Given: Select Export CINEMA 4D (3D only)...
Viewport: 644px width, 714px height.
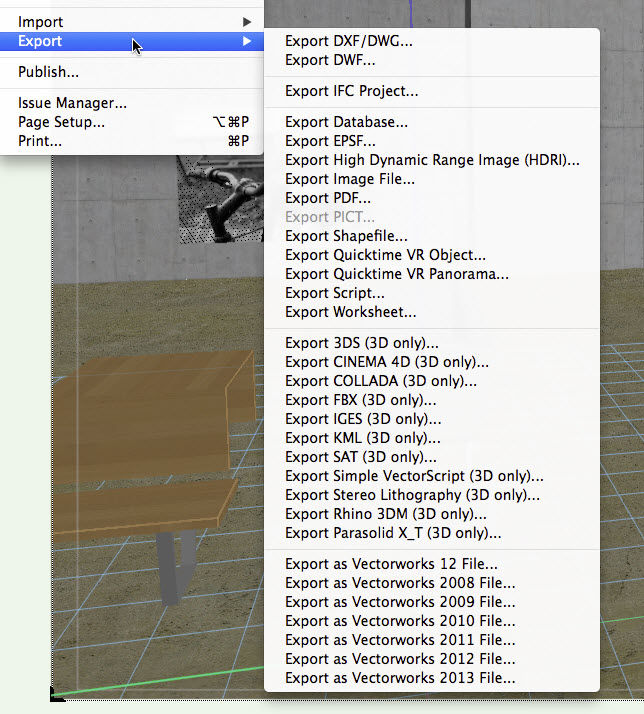Looking at the screenshot, I should [x=432, y=362].
